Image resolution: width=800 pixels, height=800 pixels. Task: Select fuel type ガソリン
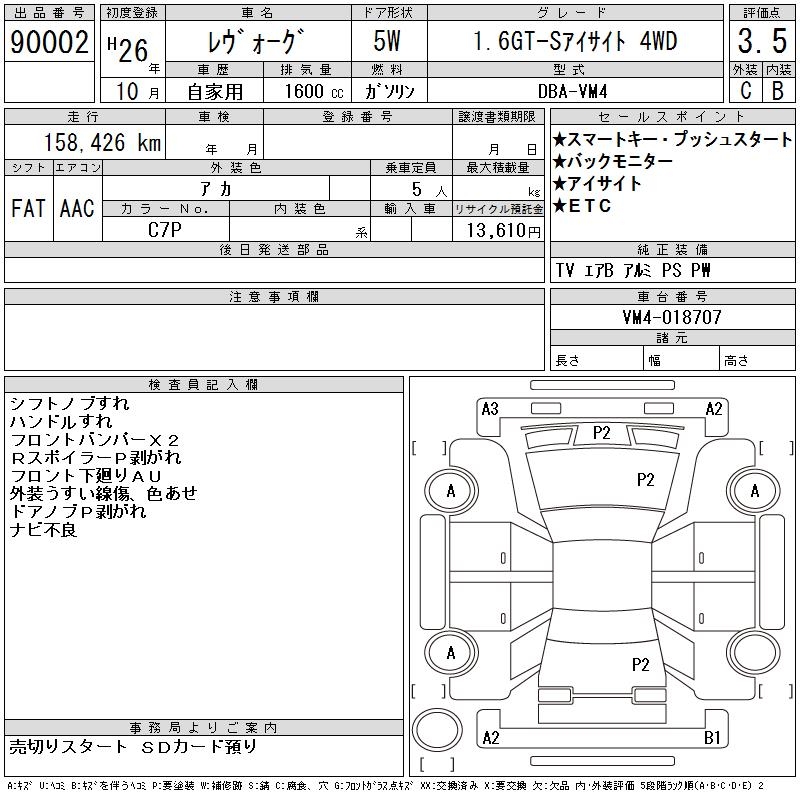pos(390,91)
